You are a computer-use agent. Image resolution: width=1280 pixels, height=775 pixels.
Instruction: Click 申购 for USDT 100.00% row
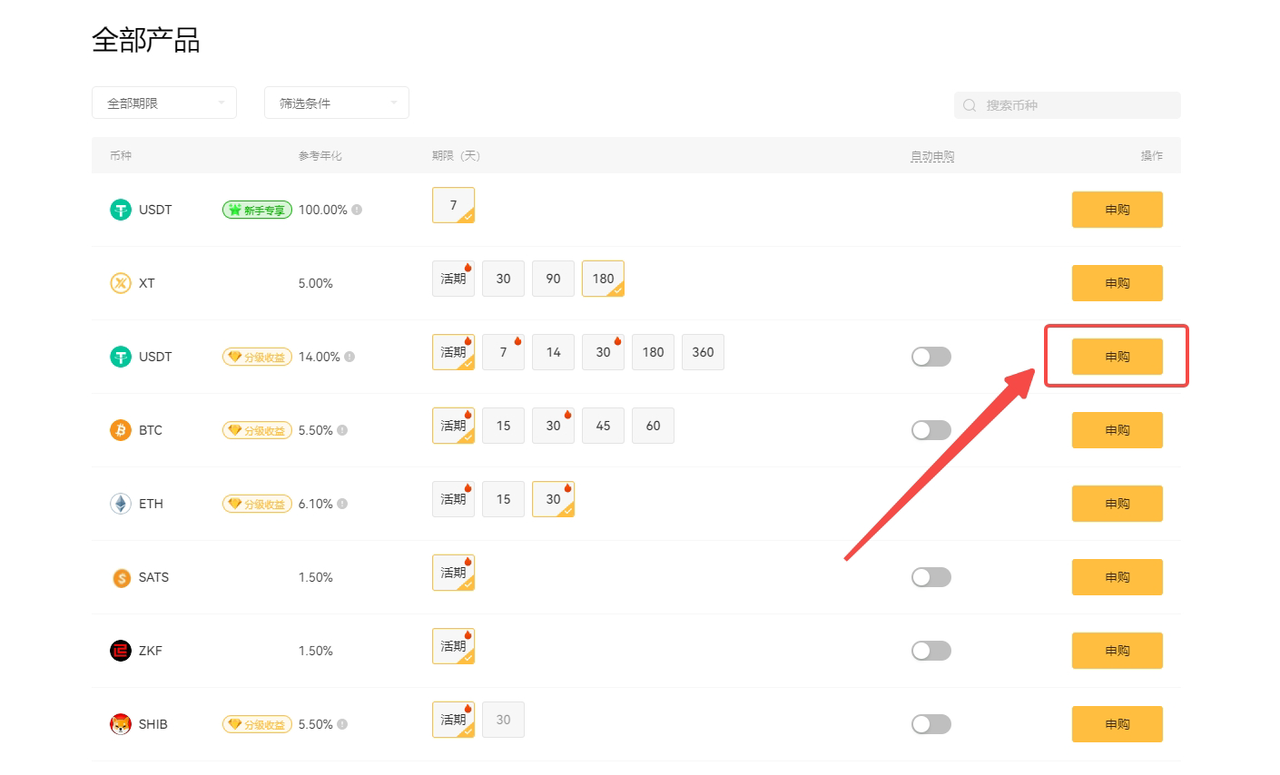pos(1117,210)
